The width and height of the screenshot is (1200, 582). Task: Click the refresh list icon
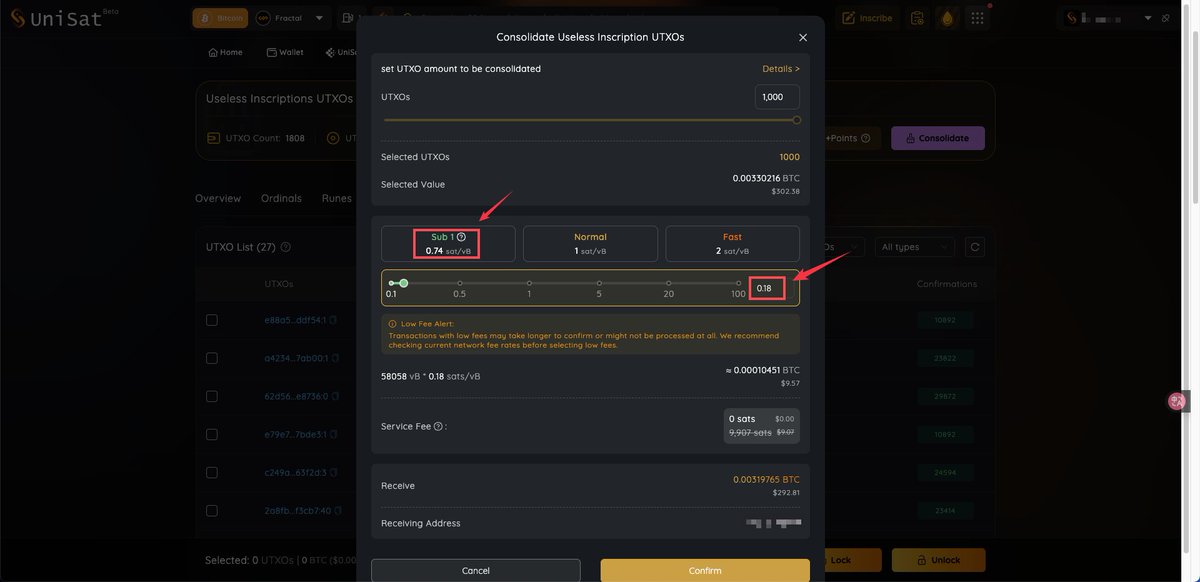[975, 247]
